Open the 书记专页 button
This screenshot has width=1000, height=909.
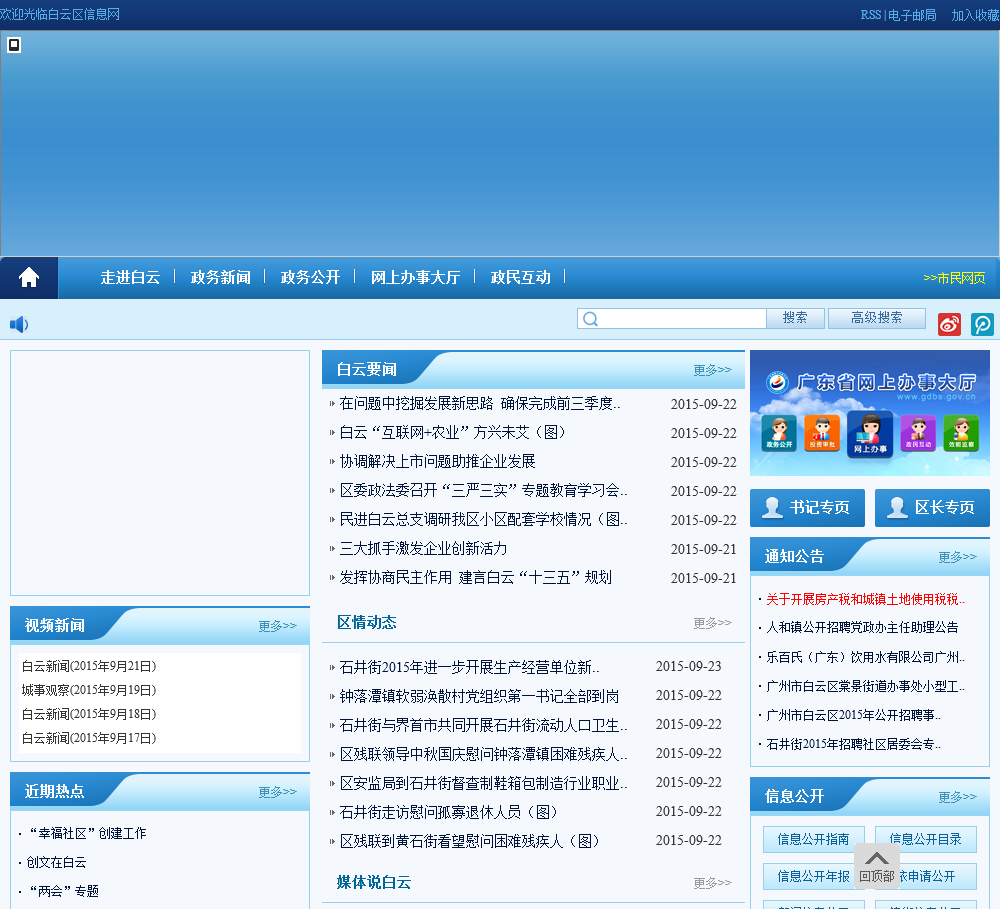click(807, 508)
